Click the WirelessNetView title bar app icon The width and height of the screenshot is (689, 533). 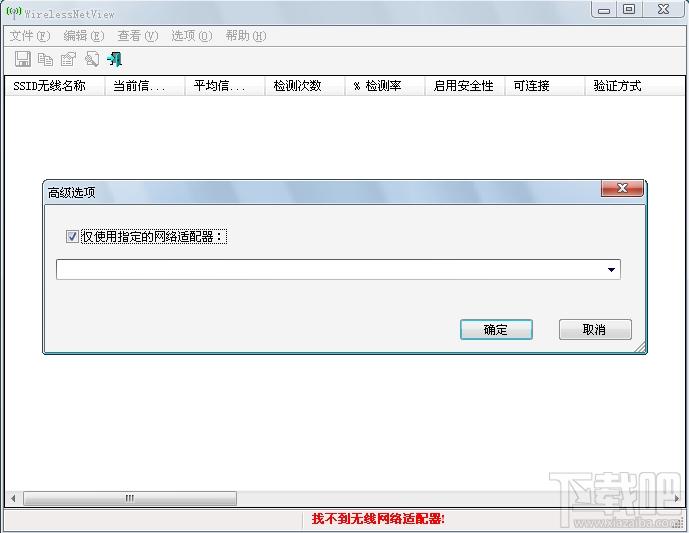point(14,13)
